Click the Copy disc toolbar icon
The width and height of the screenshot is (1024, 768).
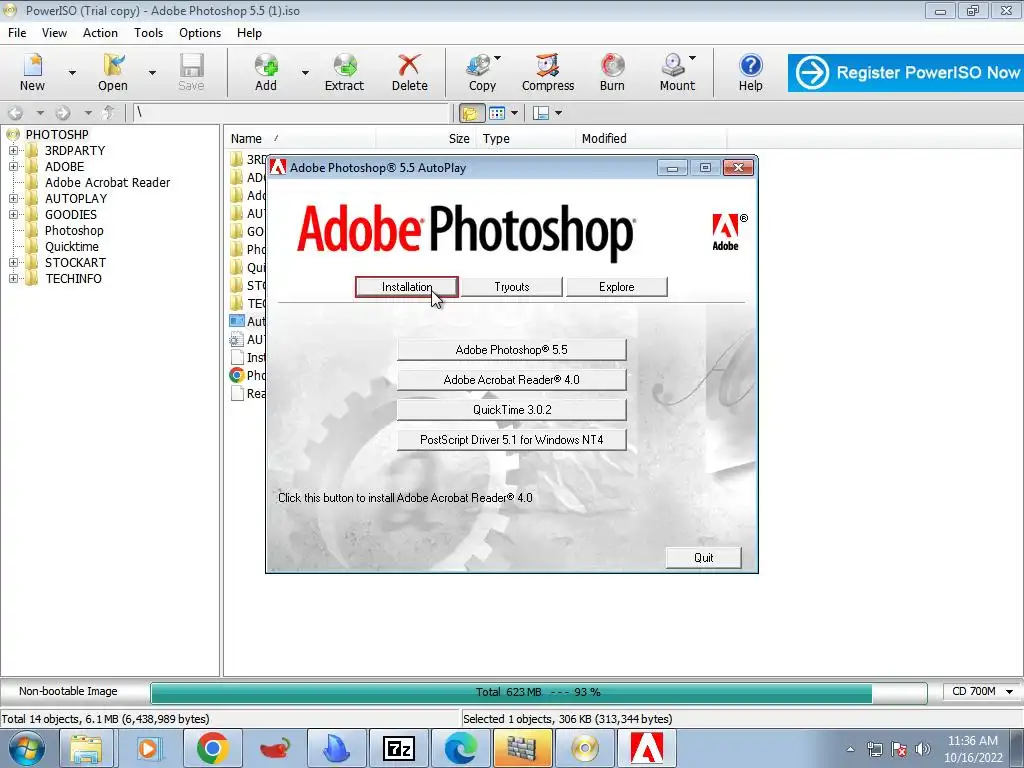pos(482,72)
